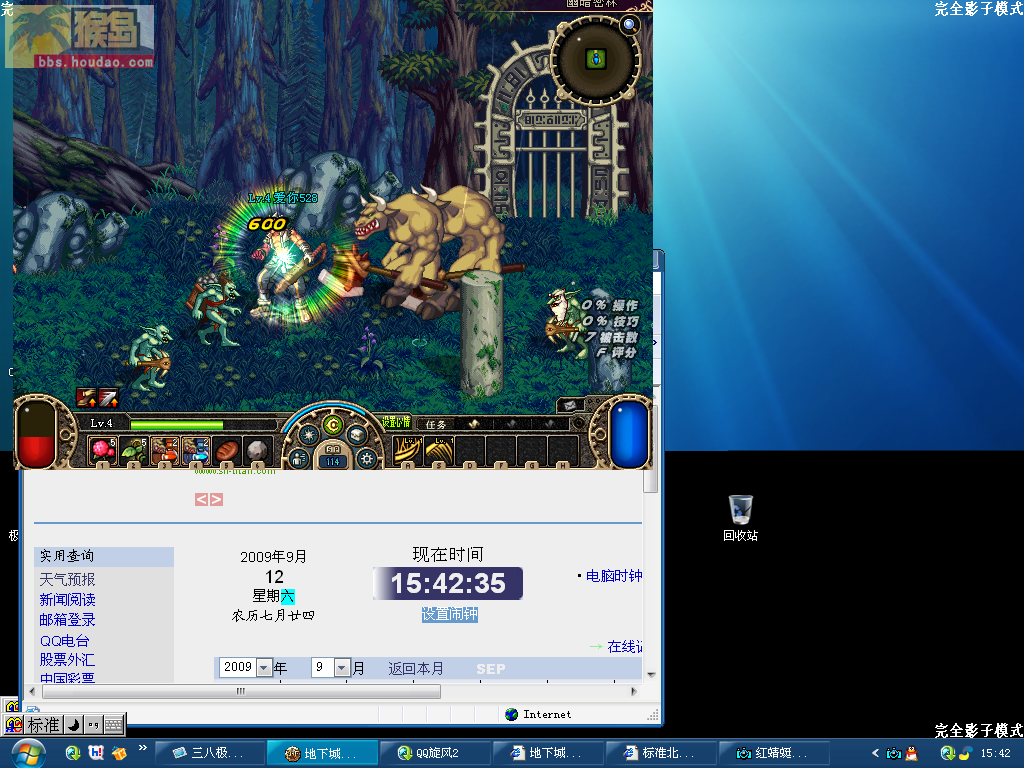Select the blue potion in quick slot 4
The height and width of the screenshot is (768, 1024).
pos(195,450)
